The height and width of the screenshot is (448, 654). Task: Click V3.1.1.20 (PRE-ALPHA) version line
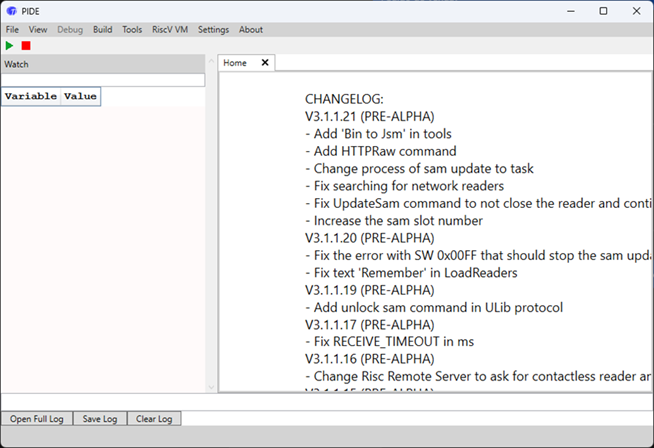370,238
